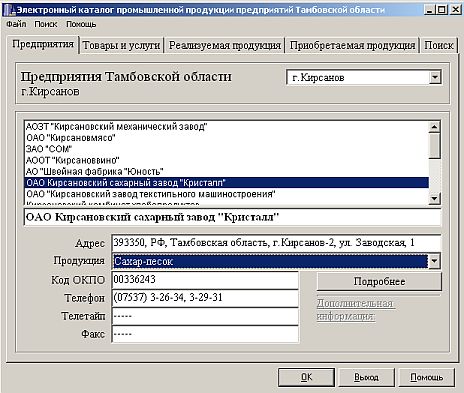Click the application icon in the title bar
The image size is (464, 393).
[x=9, y=10]
